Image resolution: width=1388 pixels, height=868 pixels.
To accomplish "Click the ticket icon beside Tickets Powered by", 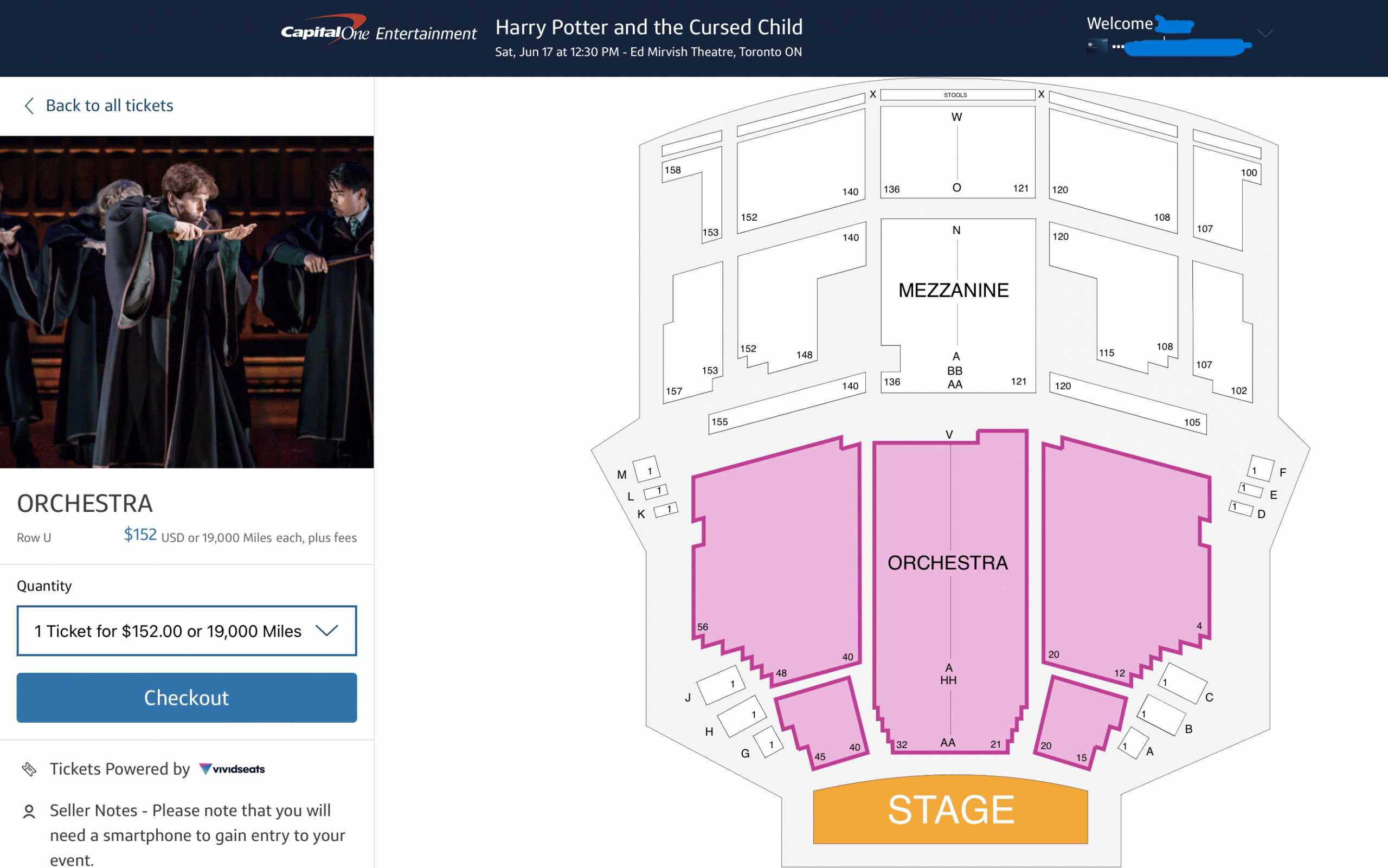I will pos(29,769).
